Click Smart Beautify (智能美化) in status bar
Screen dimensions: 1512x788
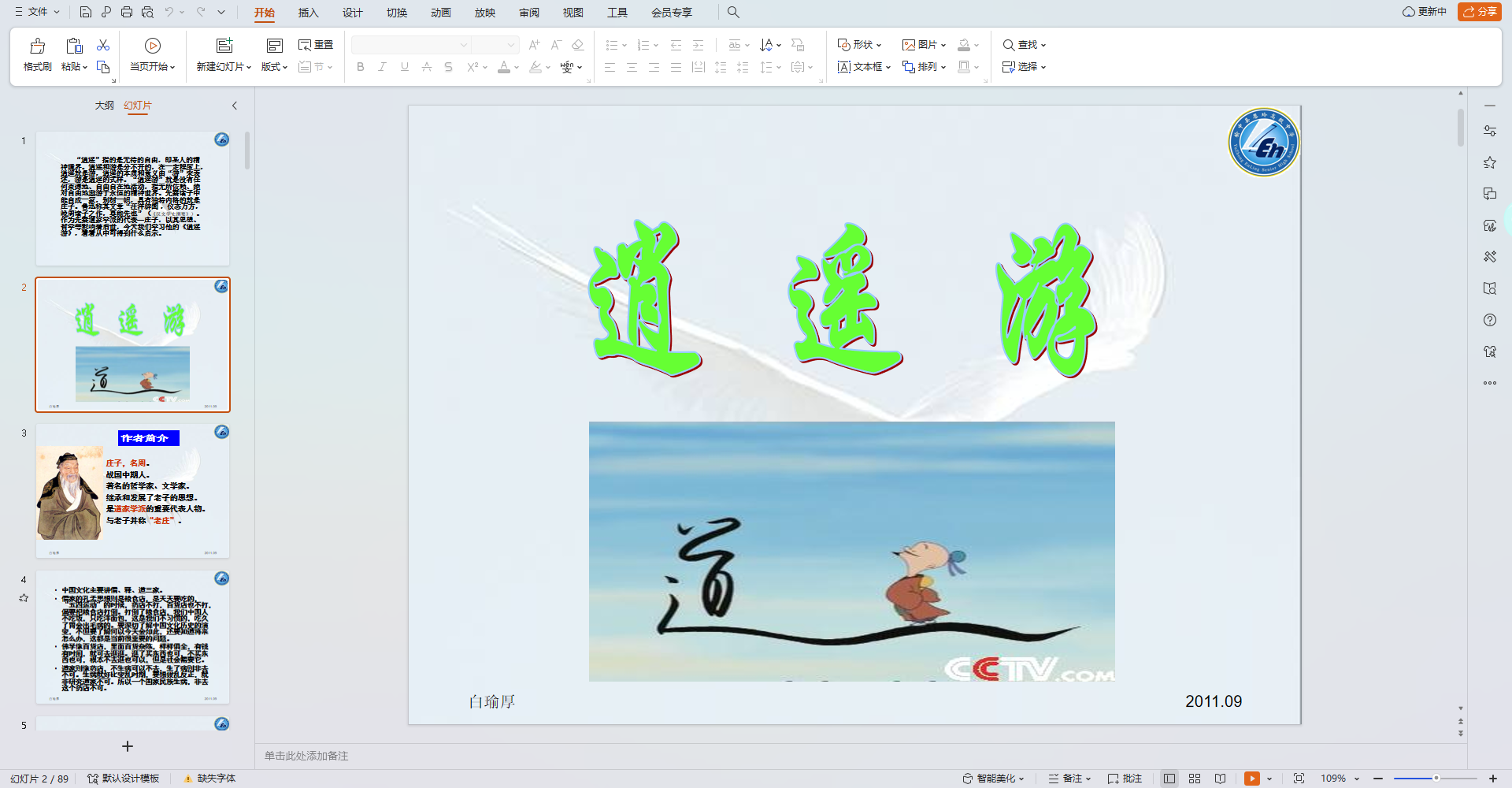[x=993, y=779]
